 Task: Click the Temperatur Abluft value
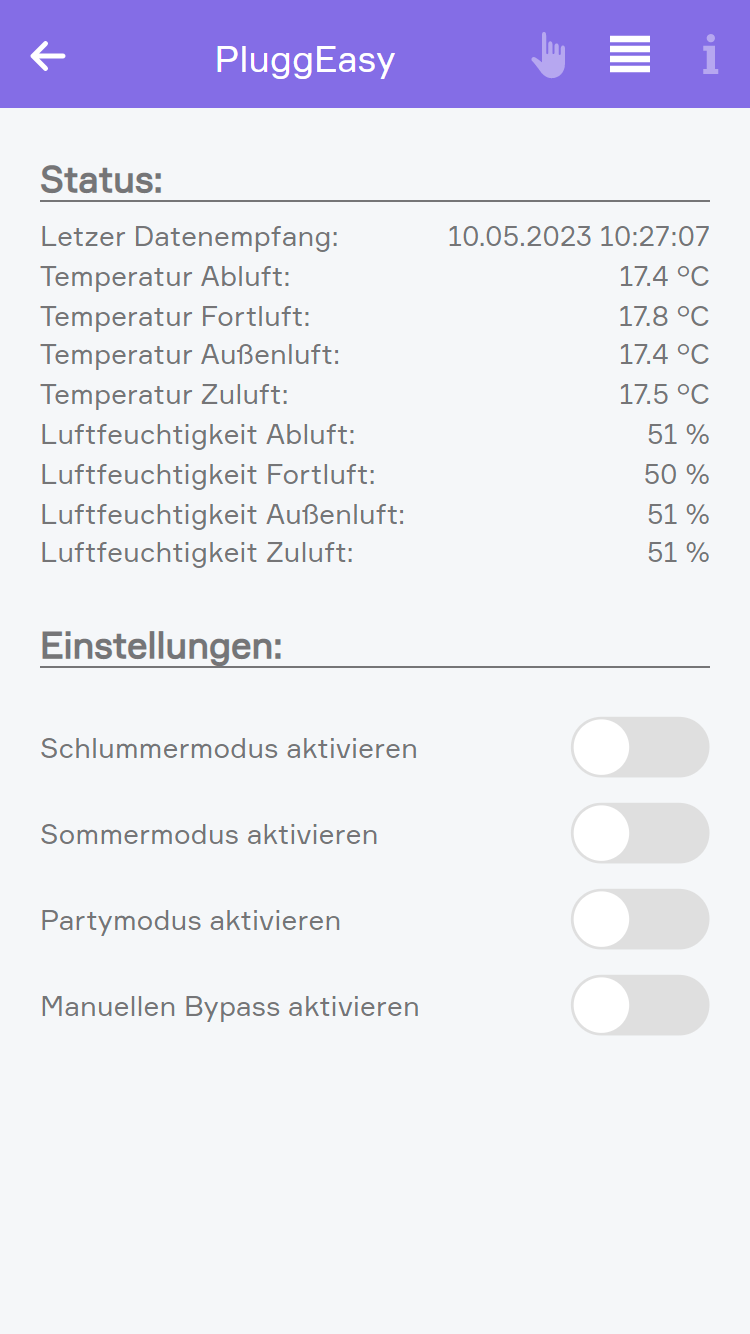tap(664, 277)
